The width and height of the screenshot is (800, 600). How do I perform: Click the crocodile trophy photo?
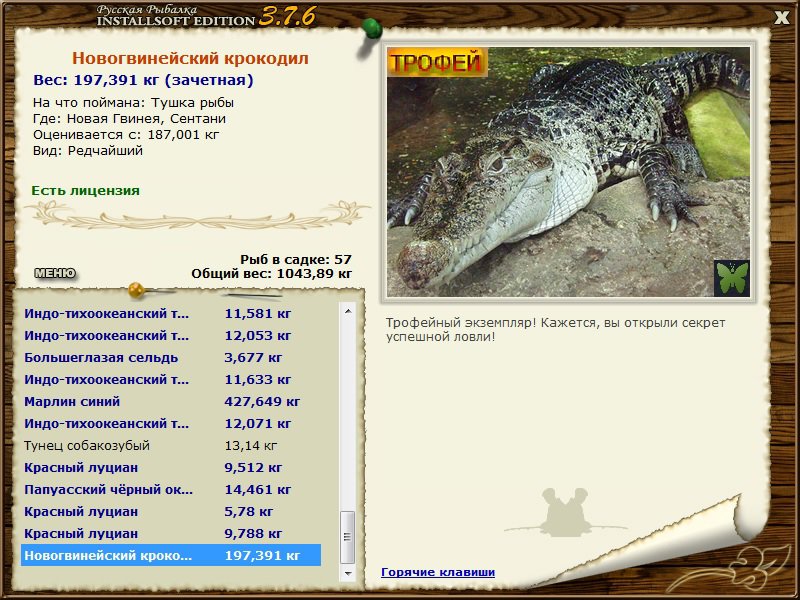pyautogui.click(x=568, y=171)
